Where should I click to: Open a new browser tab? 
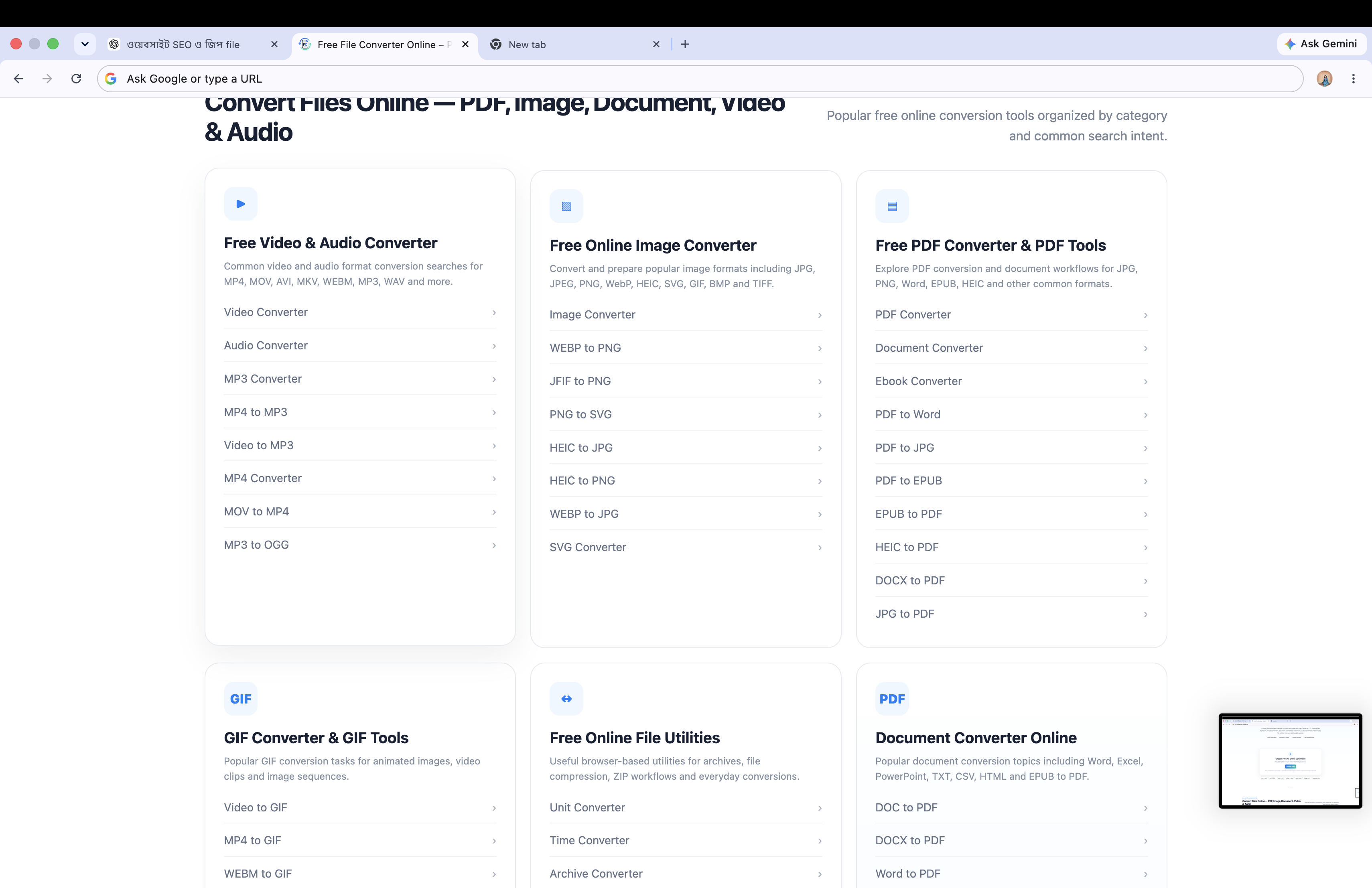685,45
